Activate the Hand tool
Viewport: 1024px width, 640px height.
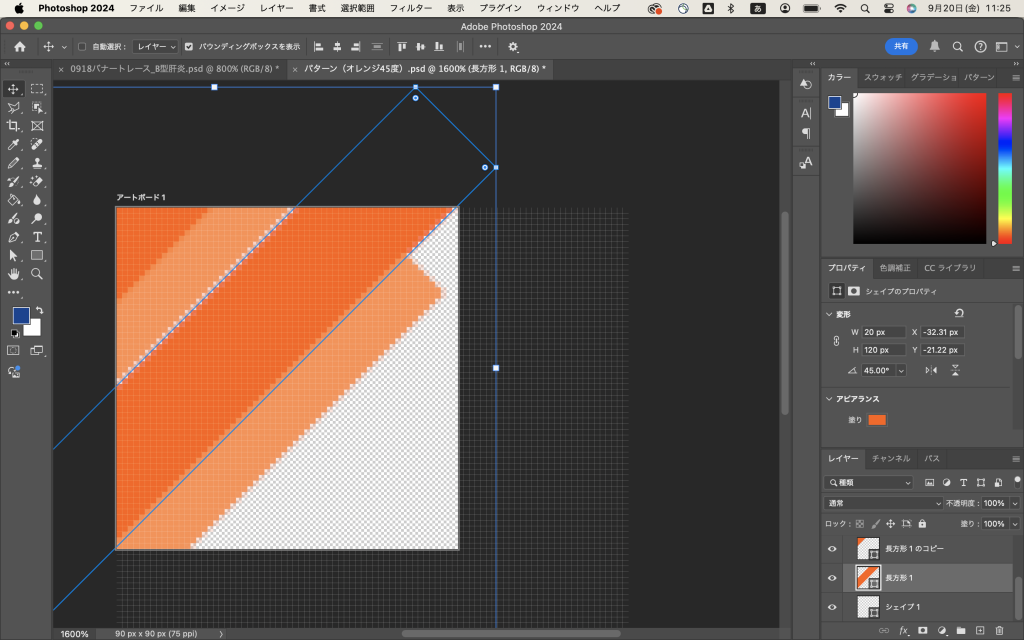click(14, 274)
